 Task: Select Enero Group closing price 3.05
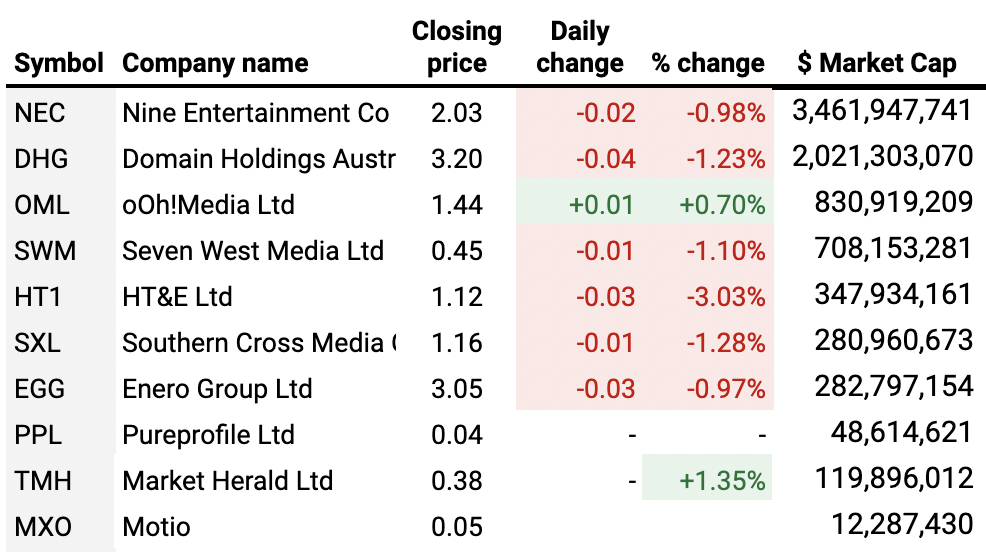pyautogui.click(x=456, y=389)
